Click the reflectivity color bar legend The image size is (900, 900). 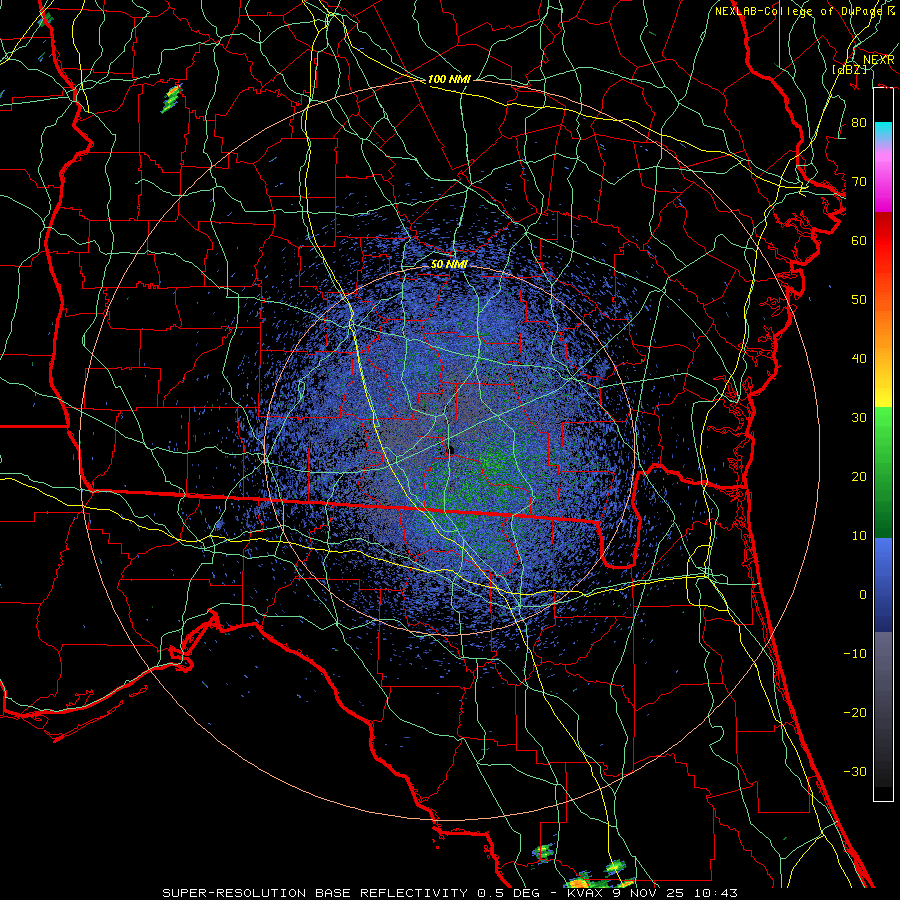point(883,444)
